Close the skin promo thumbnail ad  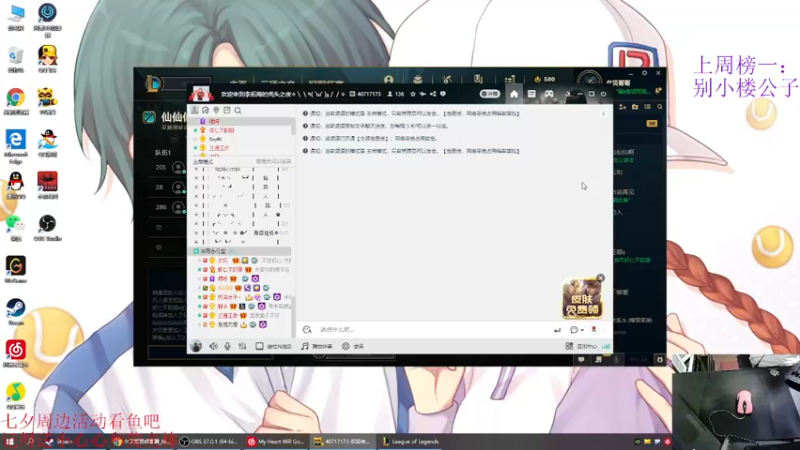click(601, 278)
